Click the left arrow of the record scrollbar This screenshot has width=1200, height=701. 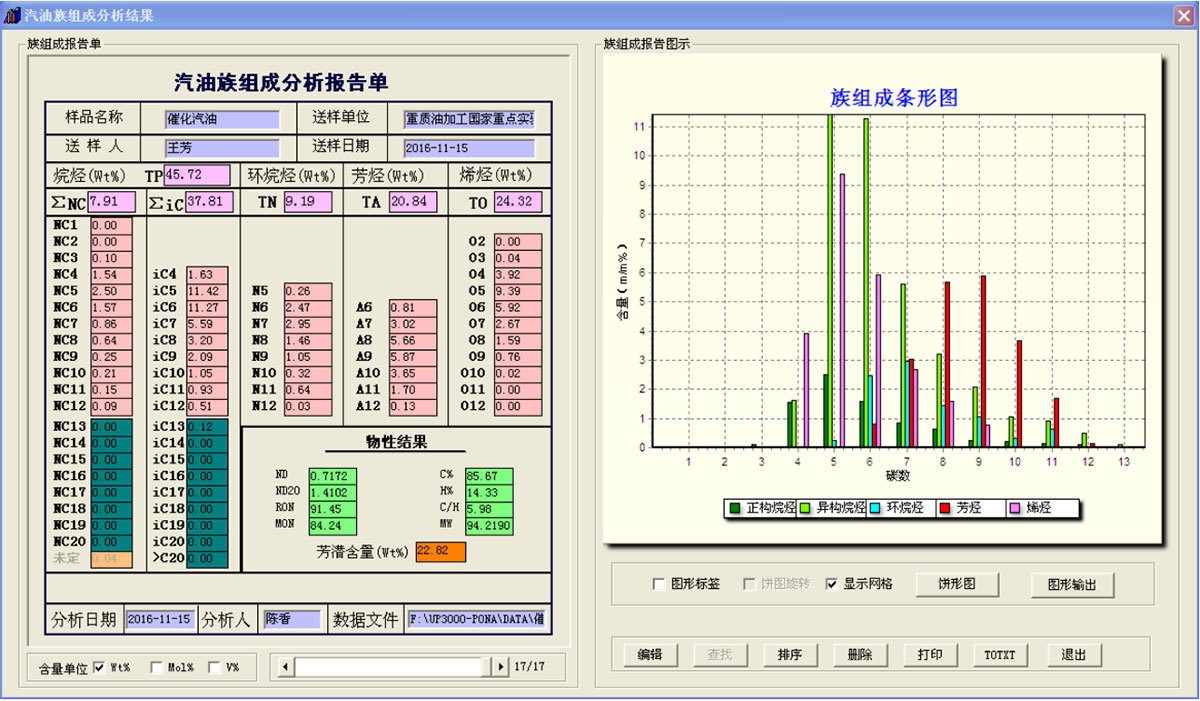[283, 666]
